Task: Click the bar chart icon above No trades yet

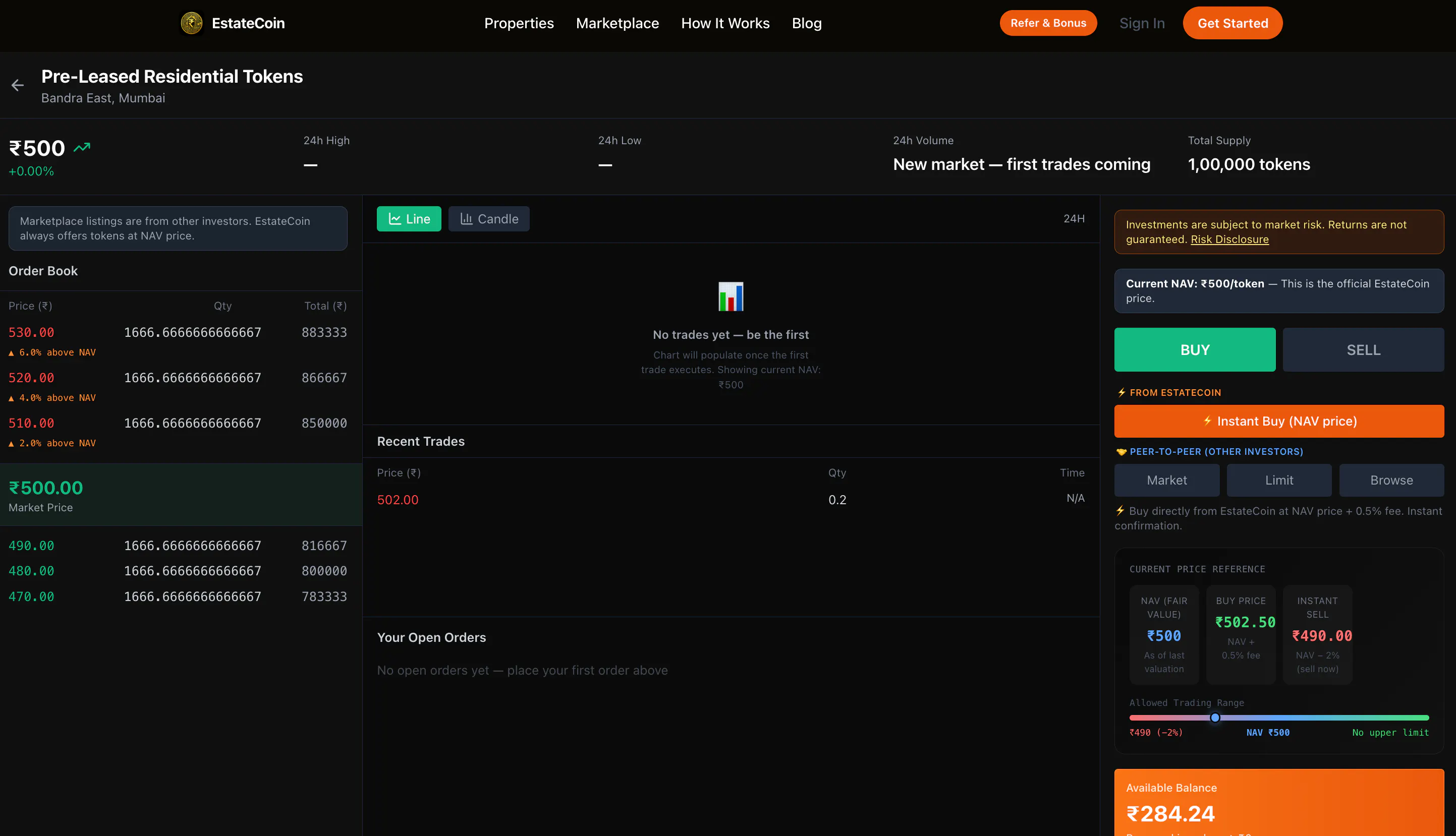Action: click(x=731, y=296)
